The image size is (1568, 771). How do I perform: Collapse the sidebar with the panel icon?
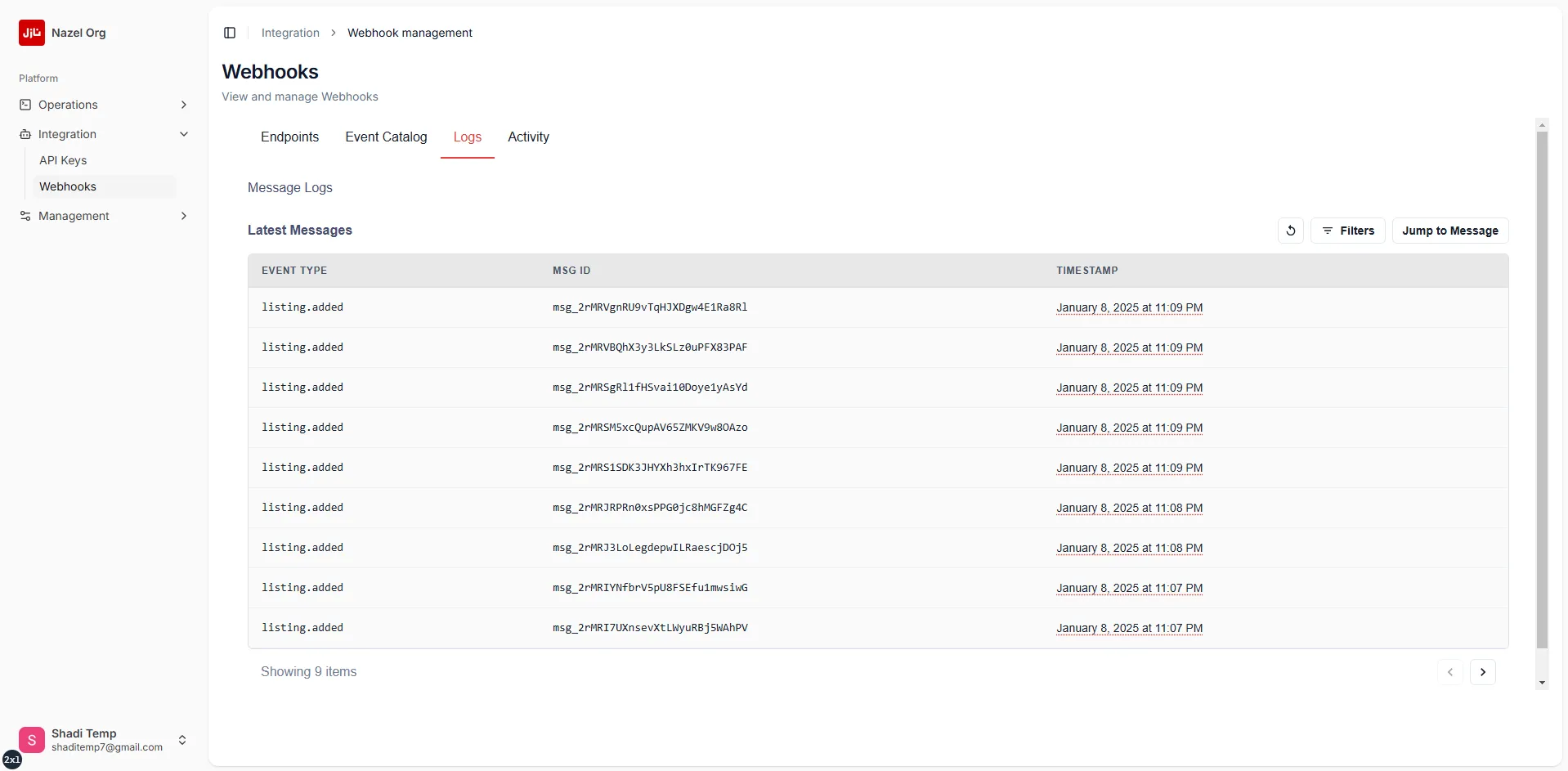point(230,33)
